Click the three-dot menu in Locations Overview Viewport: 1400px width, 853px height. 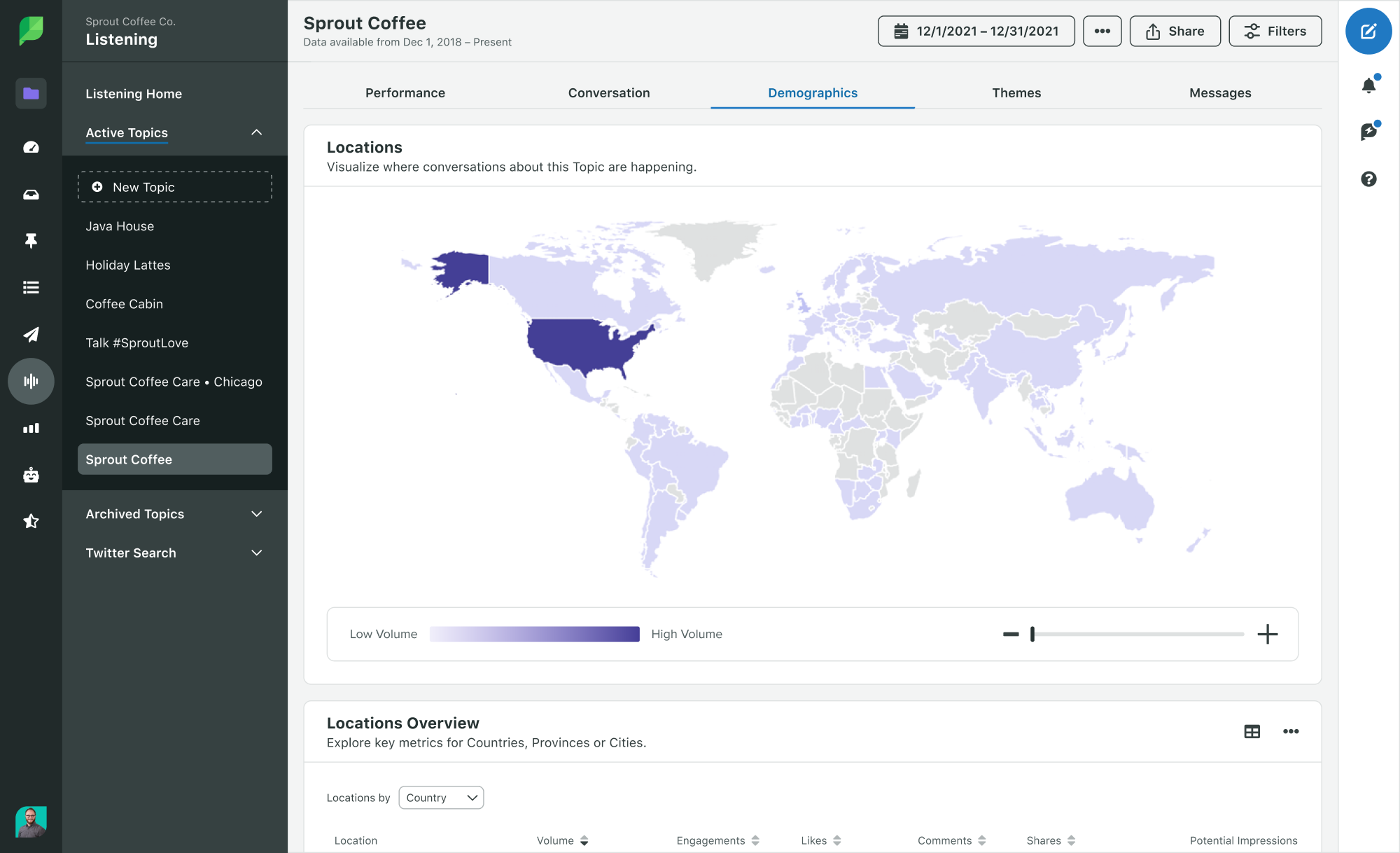1291,731
